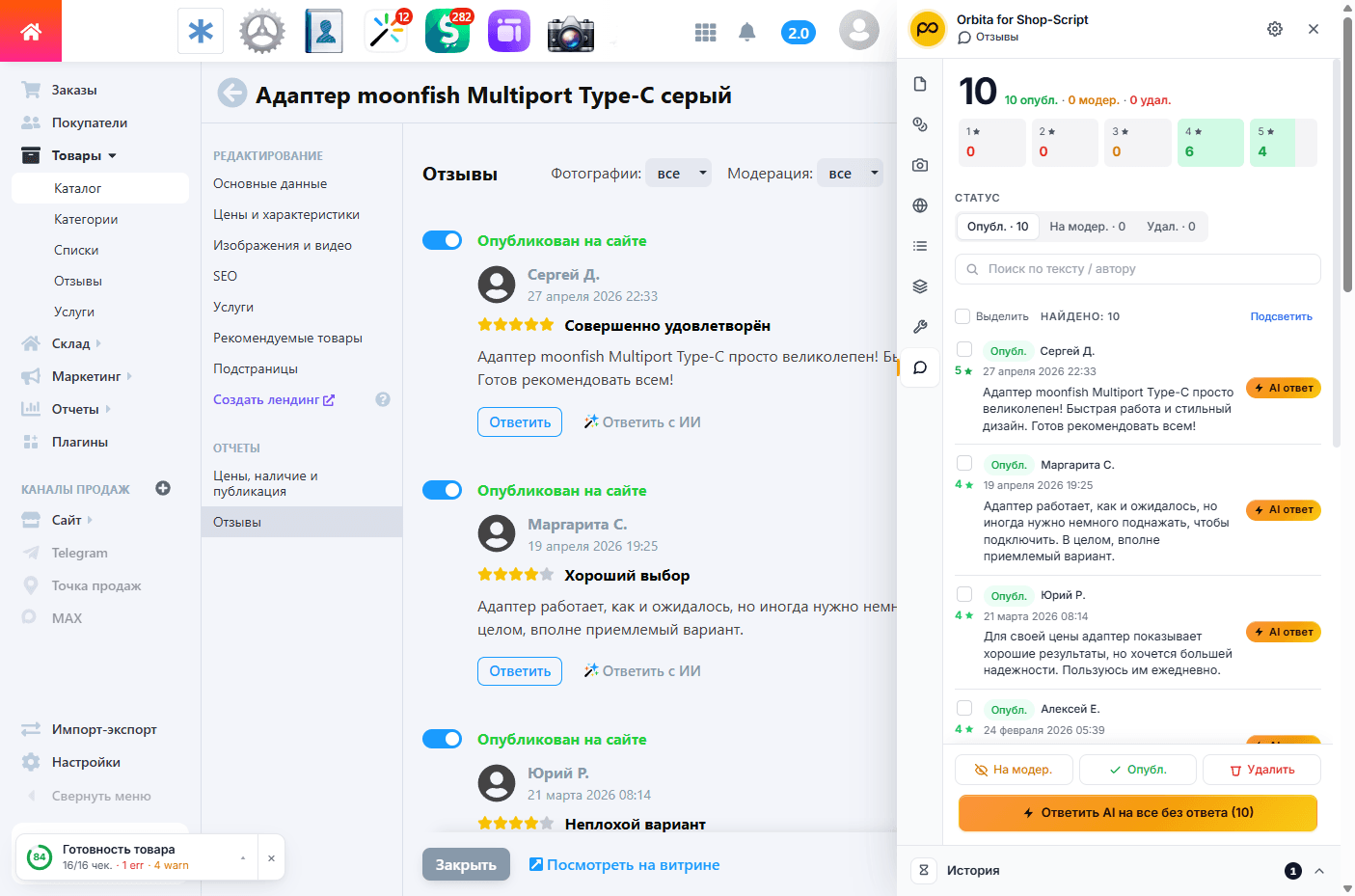Click AI ответ for Юрий Р. review
This screenshot has width=1355, height=896.
point(1284,632)
